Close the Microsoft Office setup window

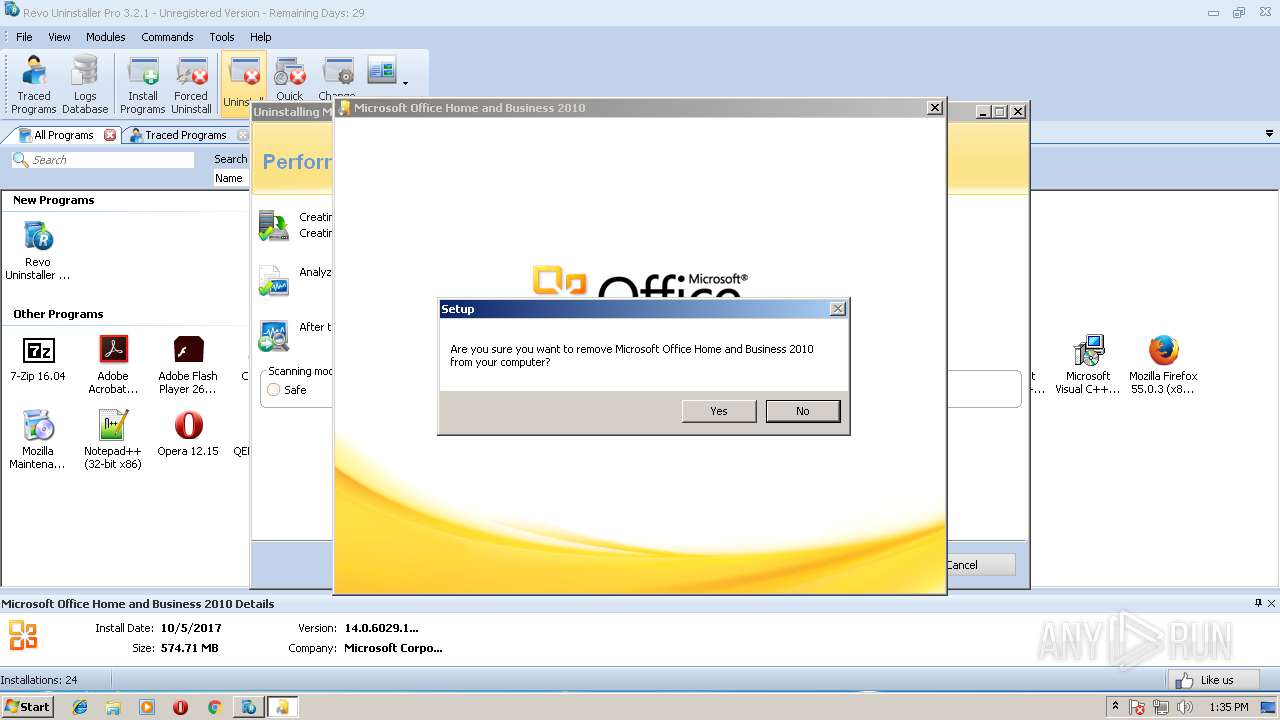pyautogui.click(x=934, y=108)
